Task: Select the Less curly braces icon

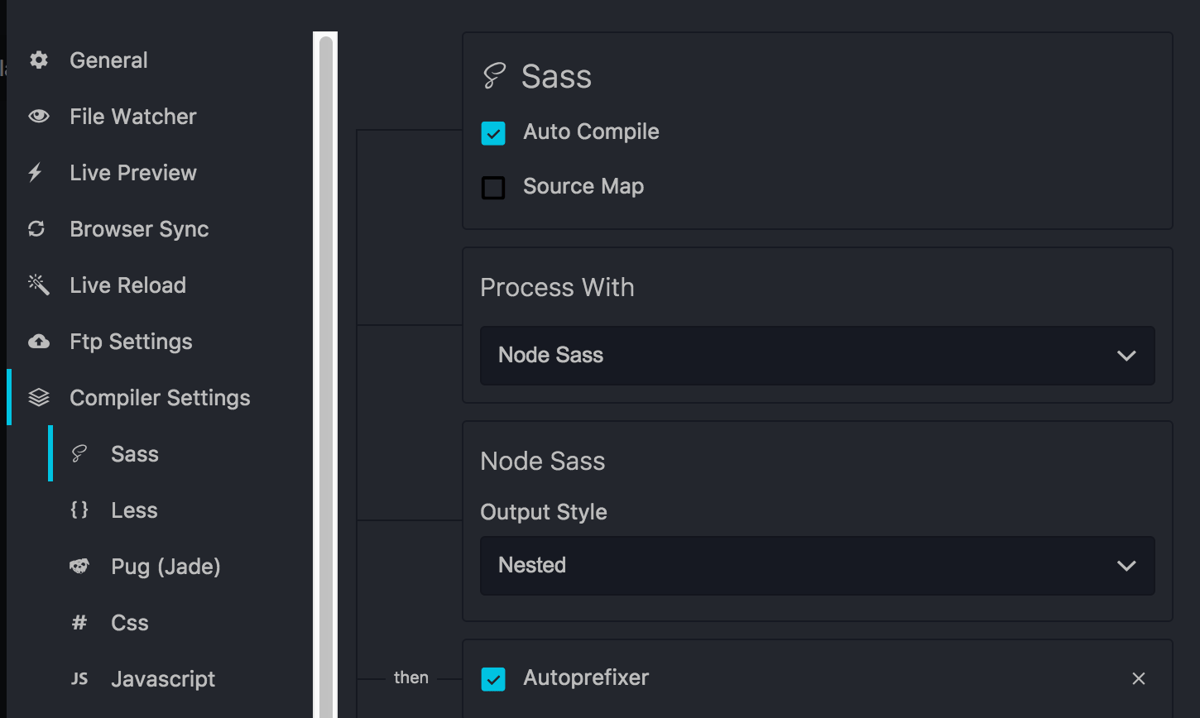Action: coord(79,510)
